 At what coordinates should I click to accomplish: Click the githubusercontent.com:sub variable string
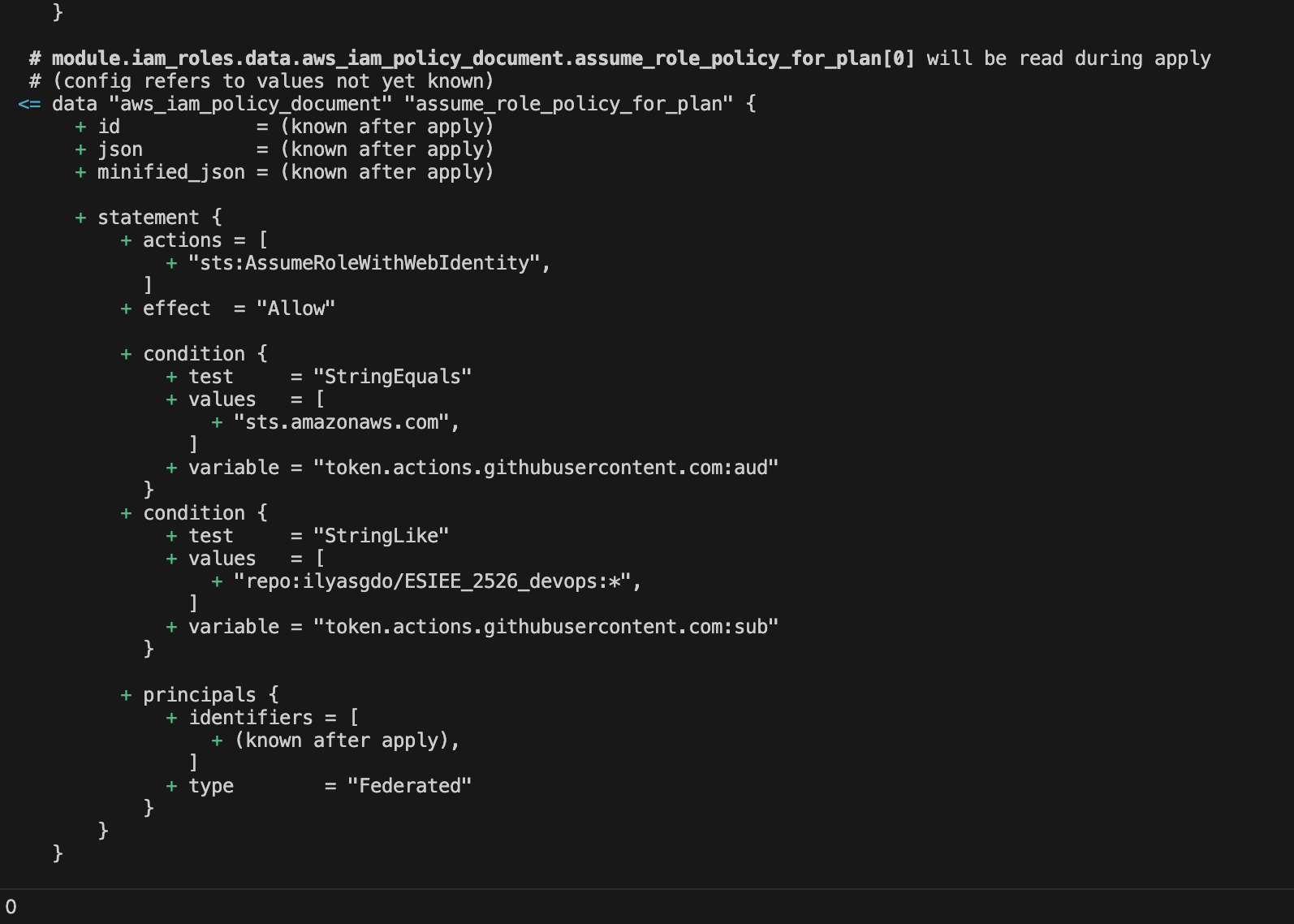(x=546, y=627)
